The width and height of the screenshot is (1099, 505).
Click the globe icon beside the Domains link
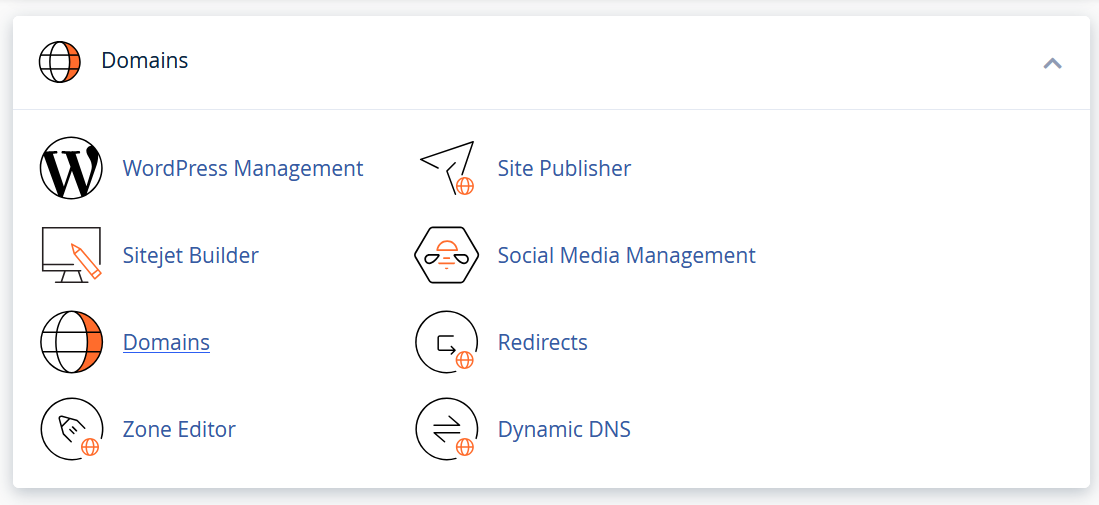71,342
